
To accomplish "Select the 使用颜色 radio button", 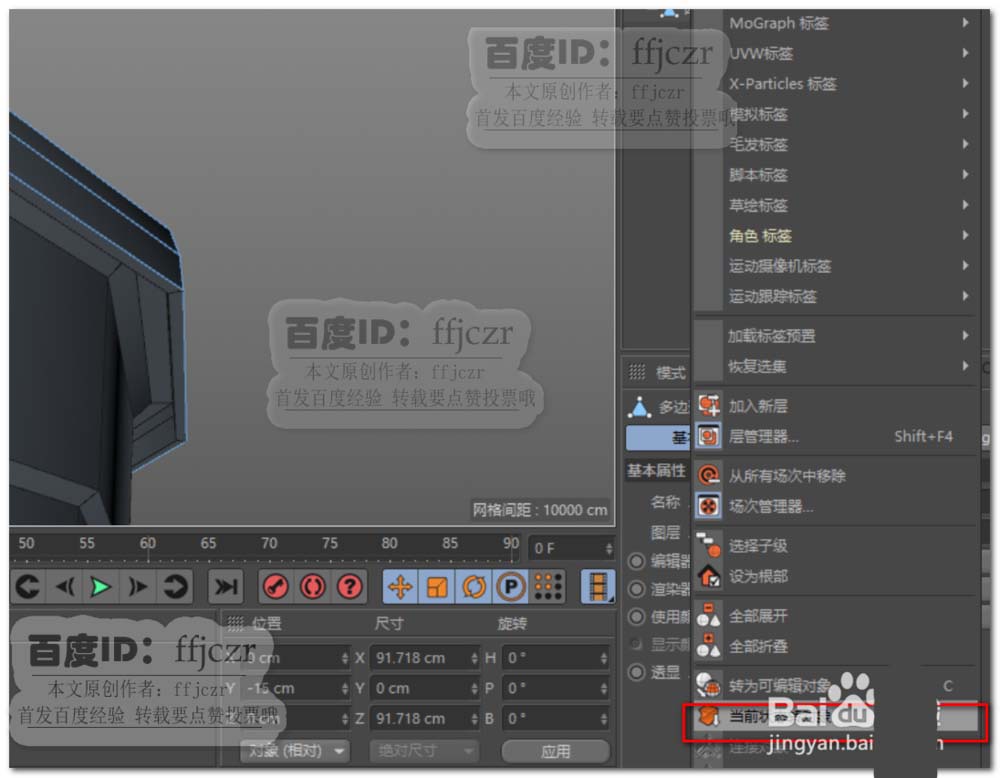I will click(636, 617).
